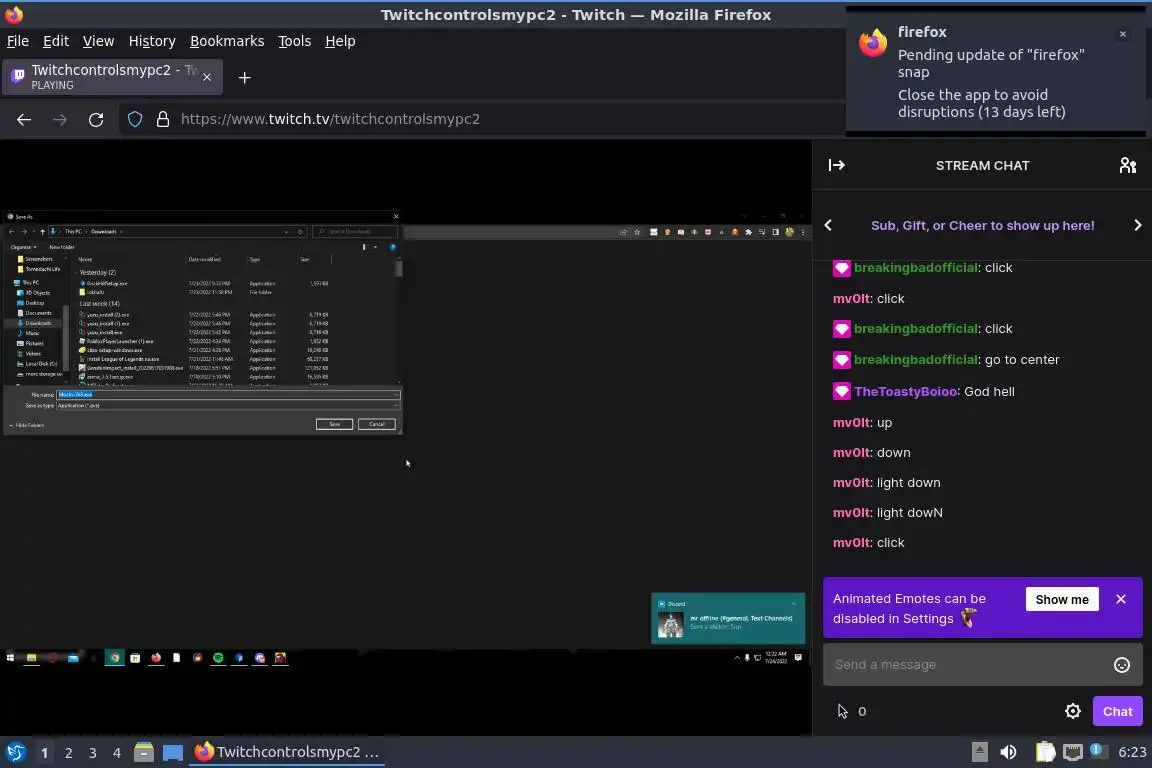Click the Search Downloads field in Save As

point(355,232)
